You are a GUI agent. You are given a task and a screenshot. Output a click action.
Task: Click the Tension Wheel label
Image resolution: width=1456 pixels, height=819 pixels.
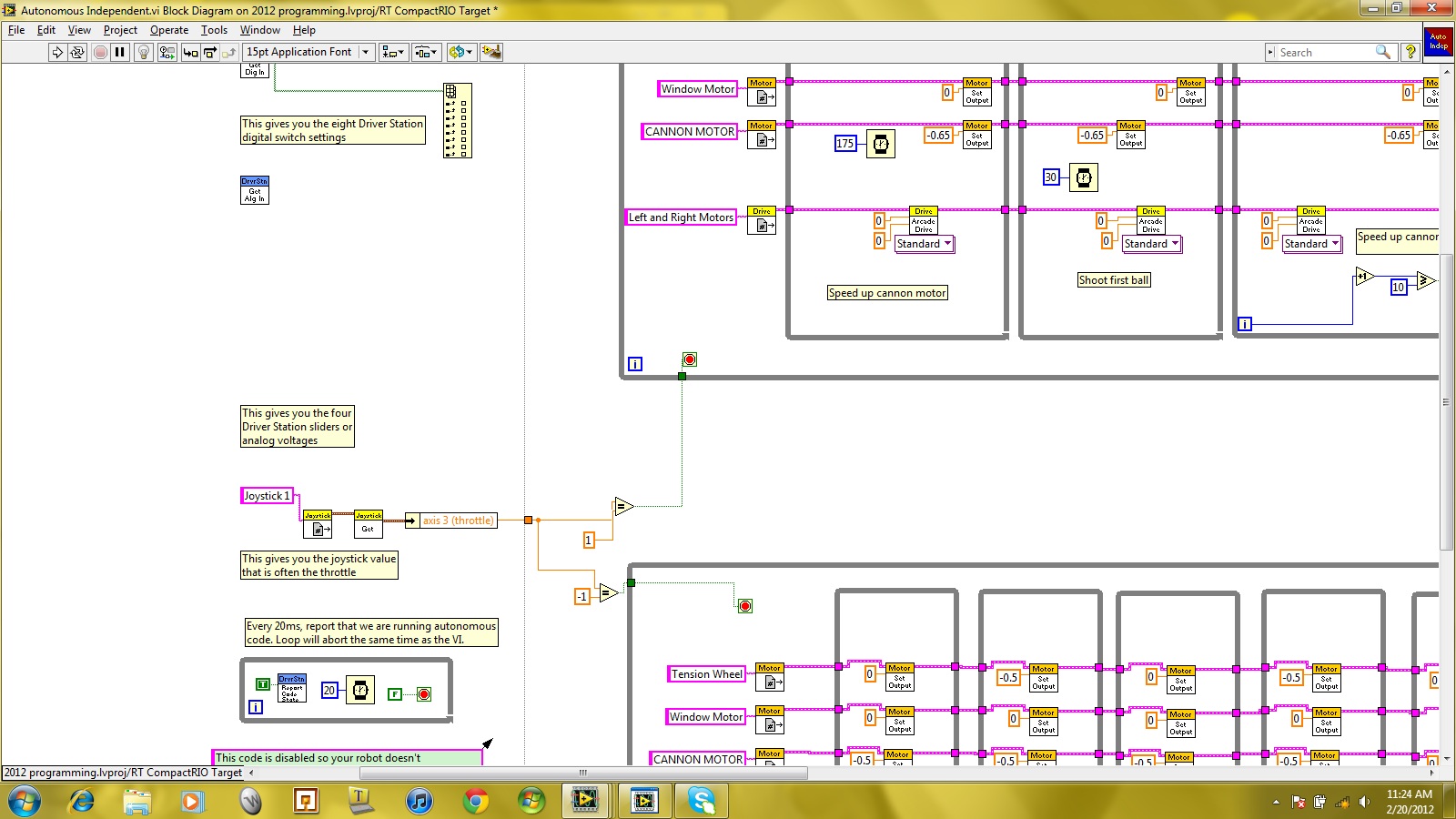point(707,674)
